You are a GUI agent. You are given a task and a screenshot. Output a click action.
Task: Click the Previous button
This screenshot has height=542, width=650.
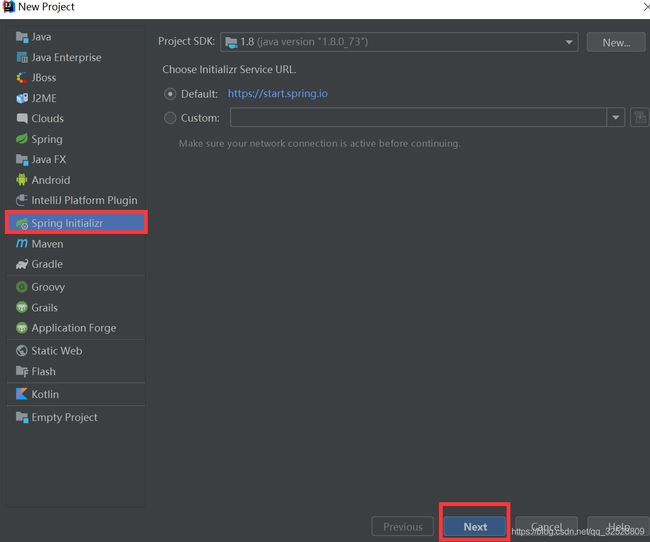click(403, 527)
